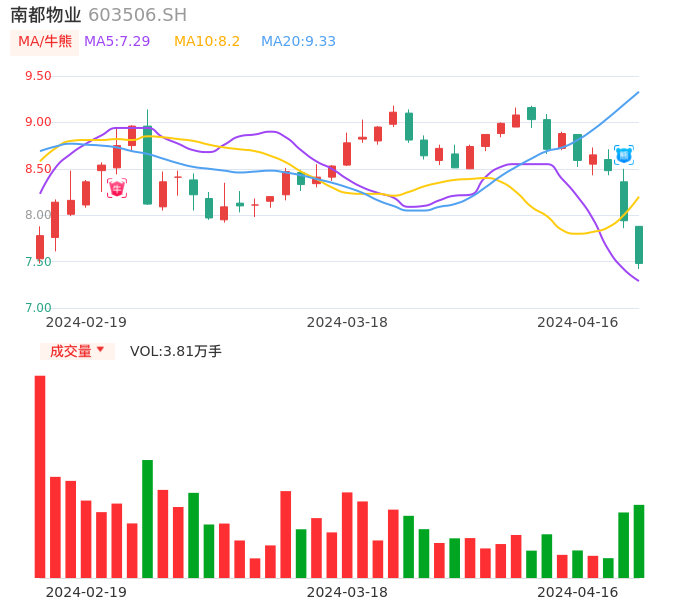
Task: Click the VOL:3.81万手 volume readout
Action: [176, 351]
